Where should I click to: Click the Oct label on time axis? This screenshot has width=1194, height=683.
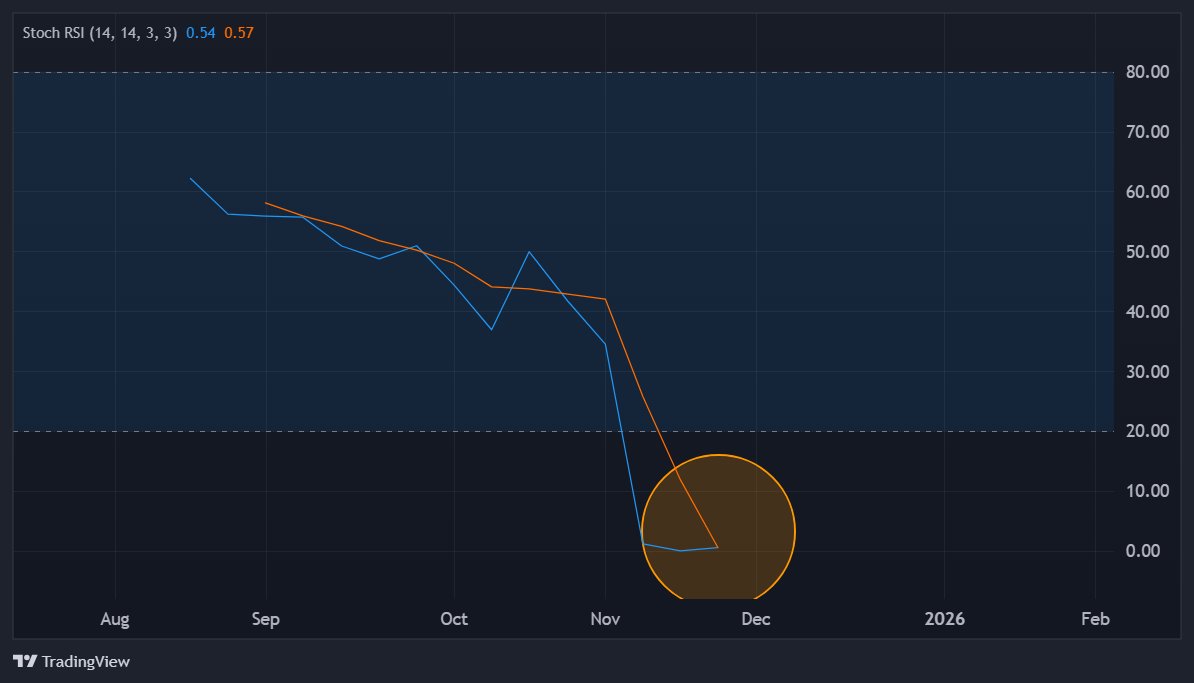(454, 619)
